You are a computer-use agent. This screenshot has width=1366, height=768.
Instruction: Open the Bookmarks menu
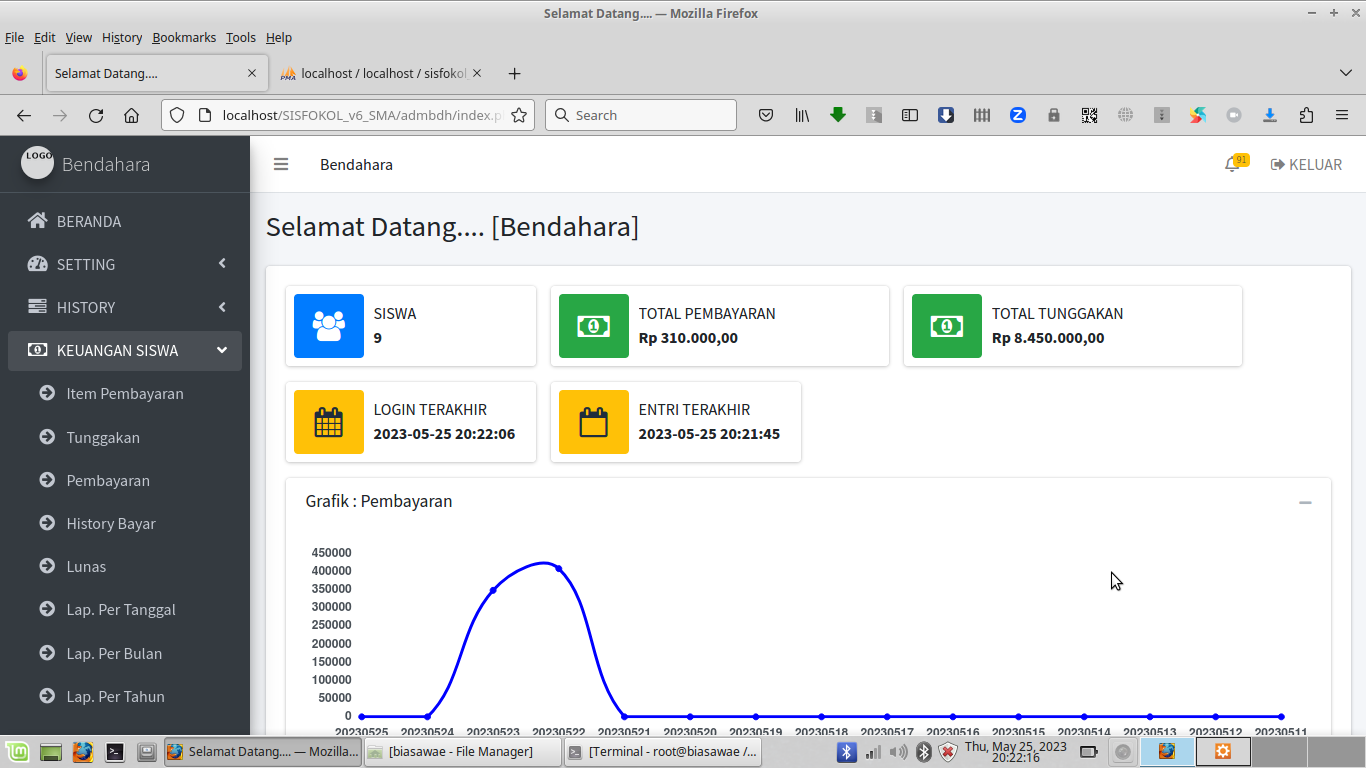pyautogui.click(x=184, y=37)
